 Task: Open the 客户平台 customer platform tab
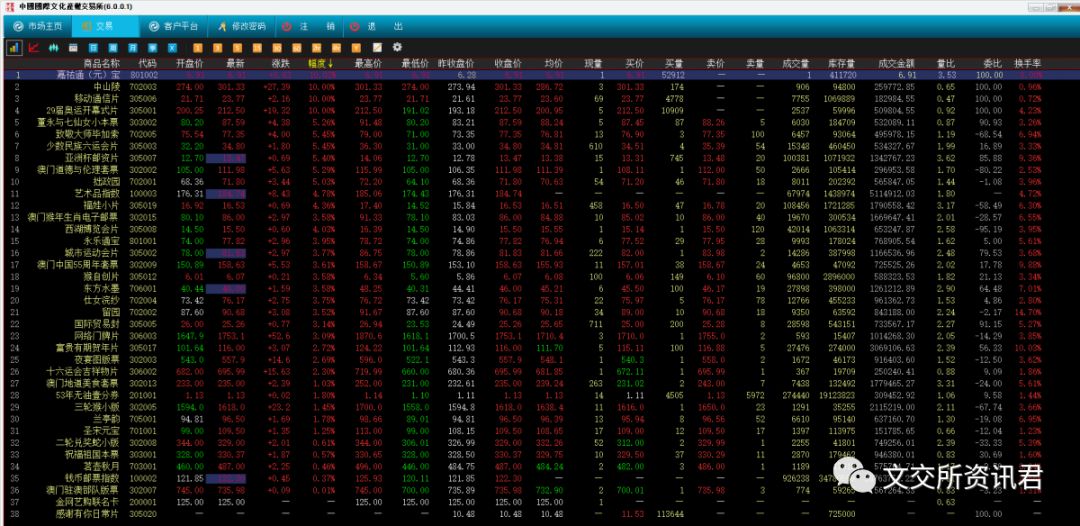click(173, 26)
